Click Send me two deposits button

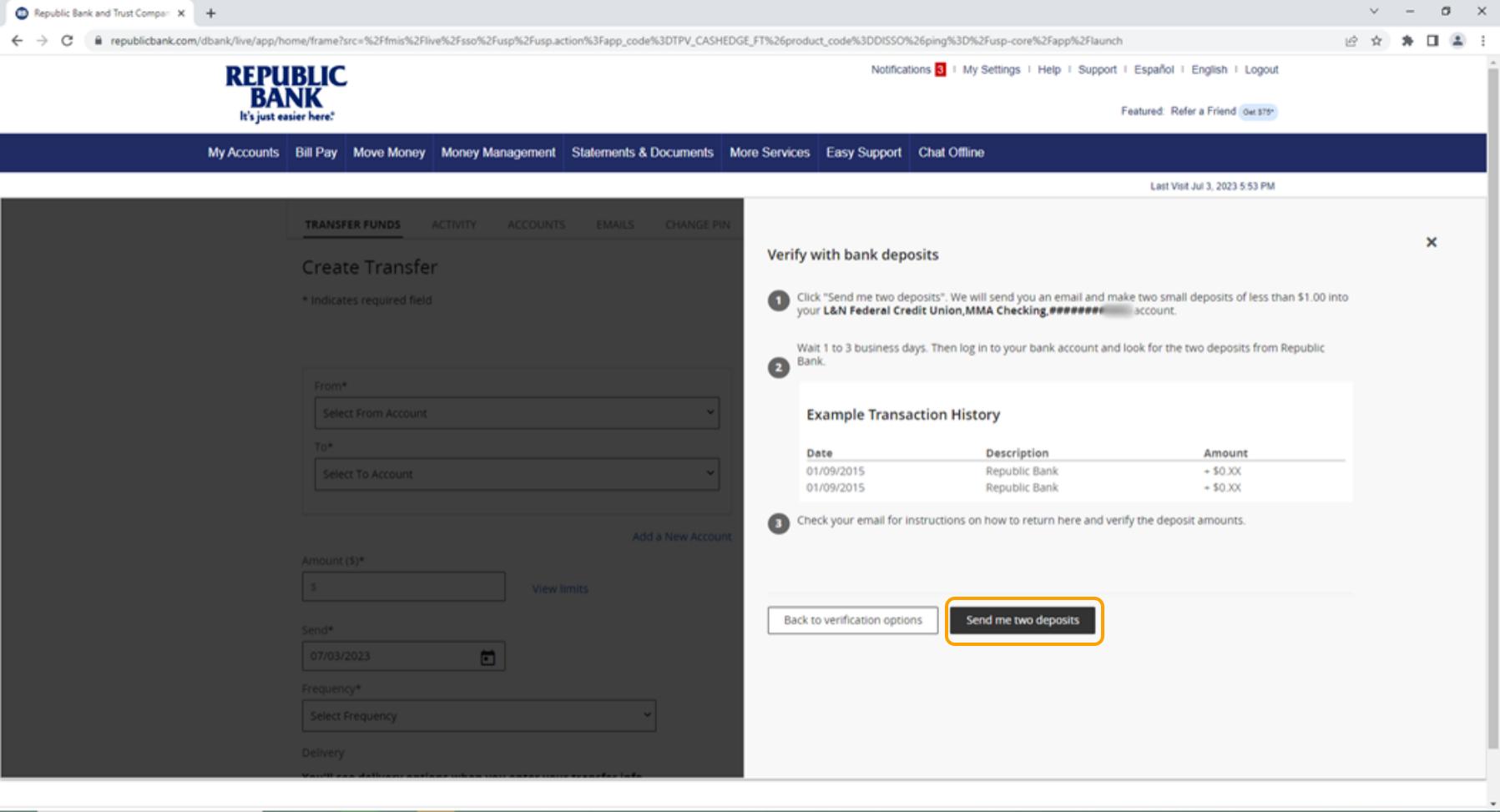(x=1023, y=620)
